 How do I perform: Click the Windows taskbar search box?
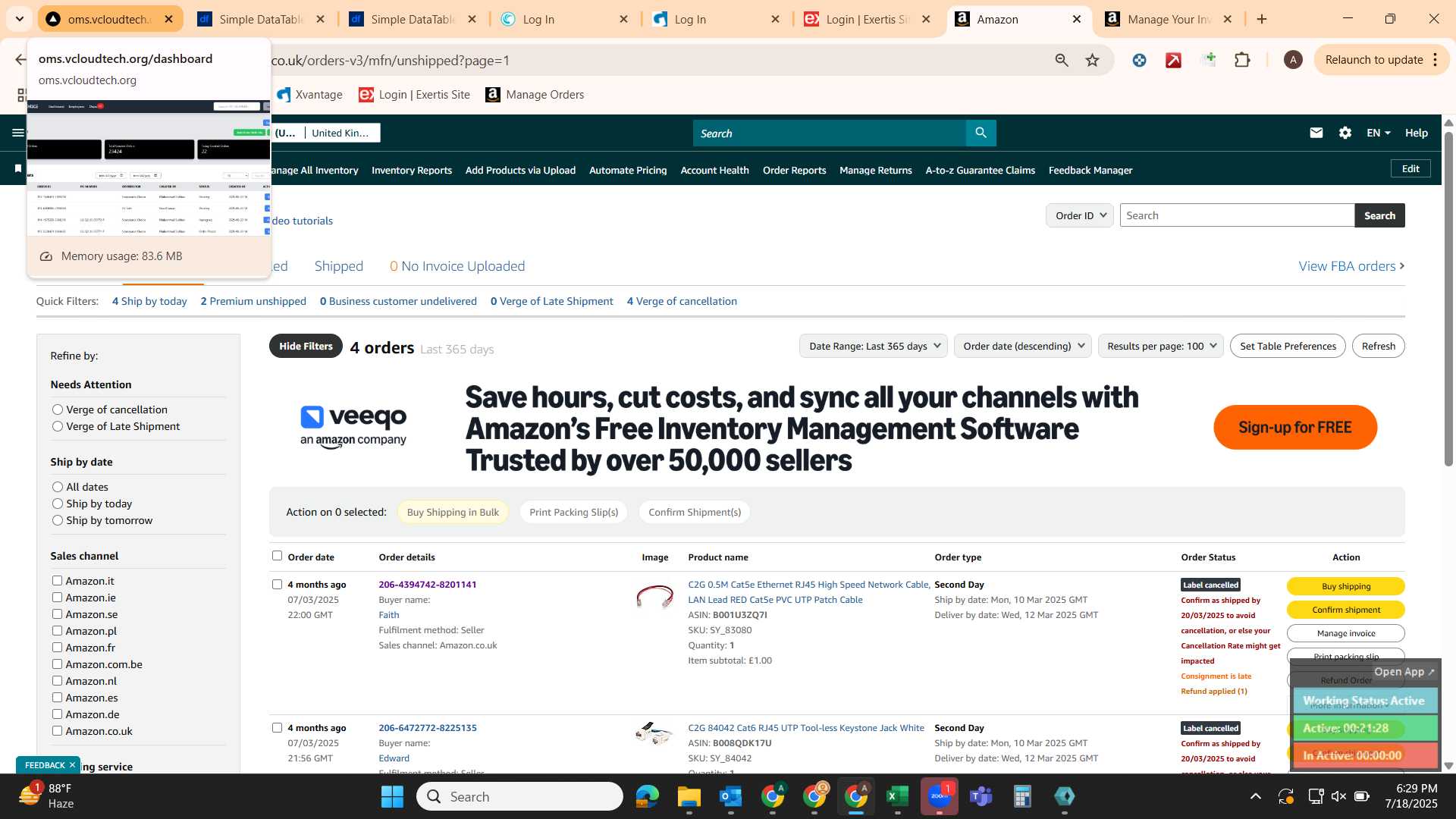[519, 796]
